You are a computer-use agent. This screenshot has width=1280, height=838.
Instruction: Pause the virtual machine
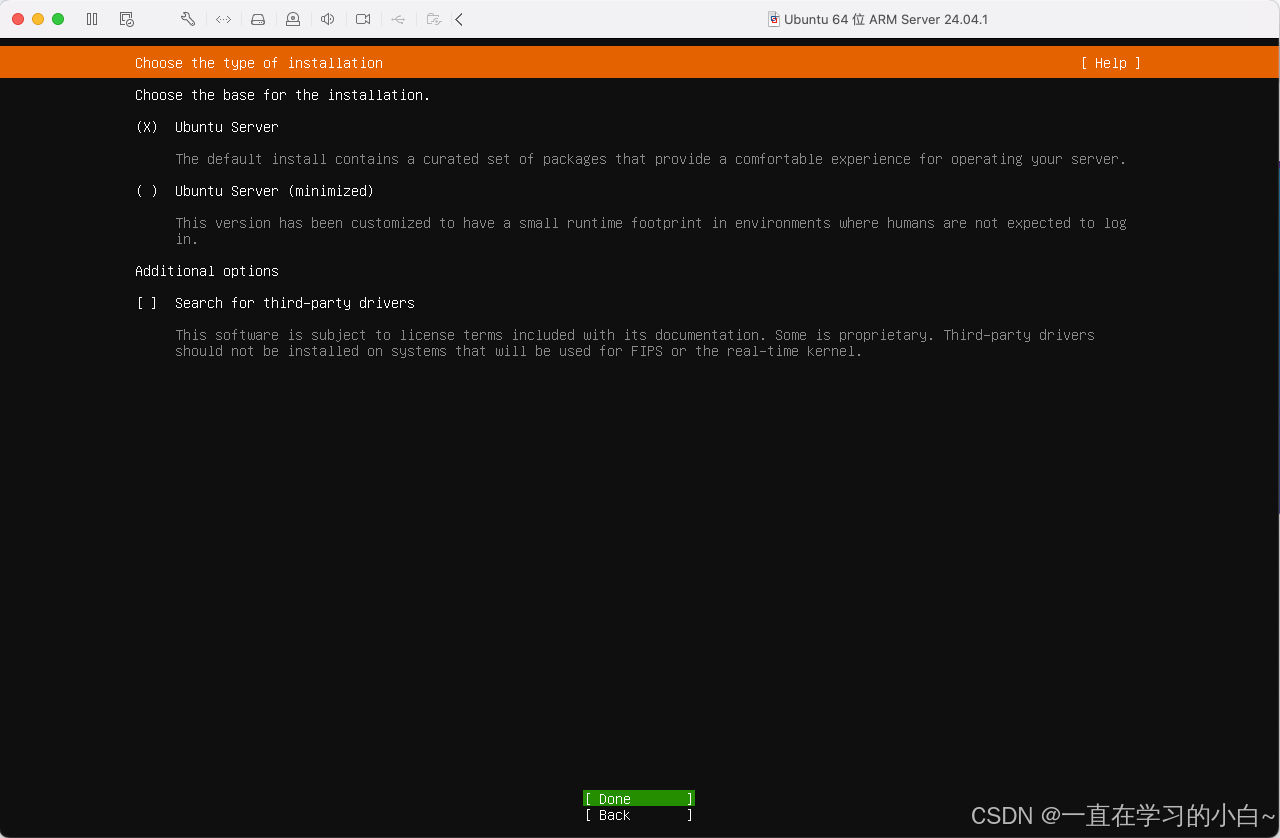pos(92,19)
